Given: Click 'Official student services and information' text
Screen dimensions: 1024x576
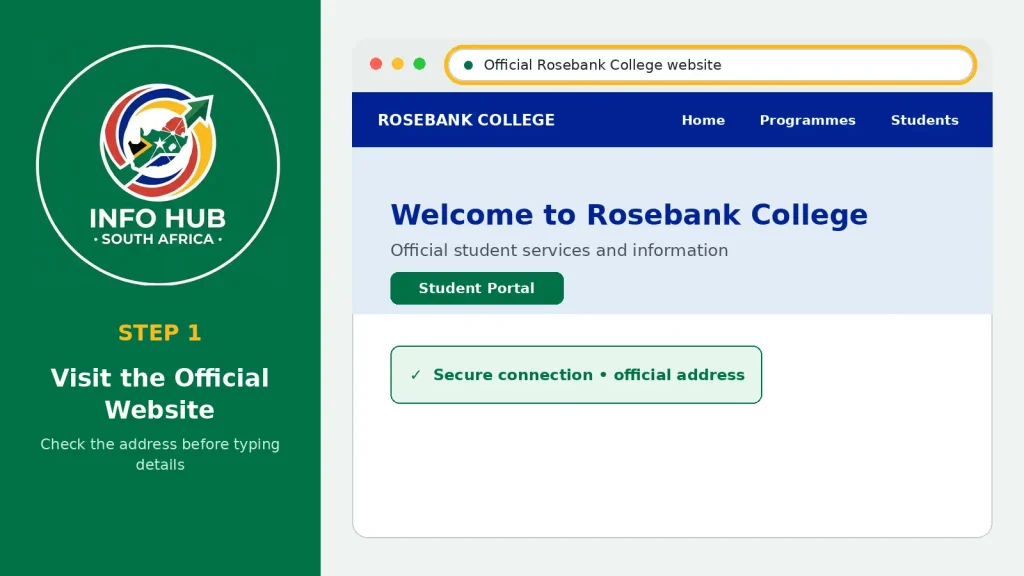Looking at the screenshot, I should pyautogui.click(x=559, y=250).
